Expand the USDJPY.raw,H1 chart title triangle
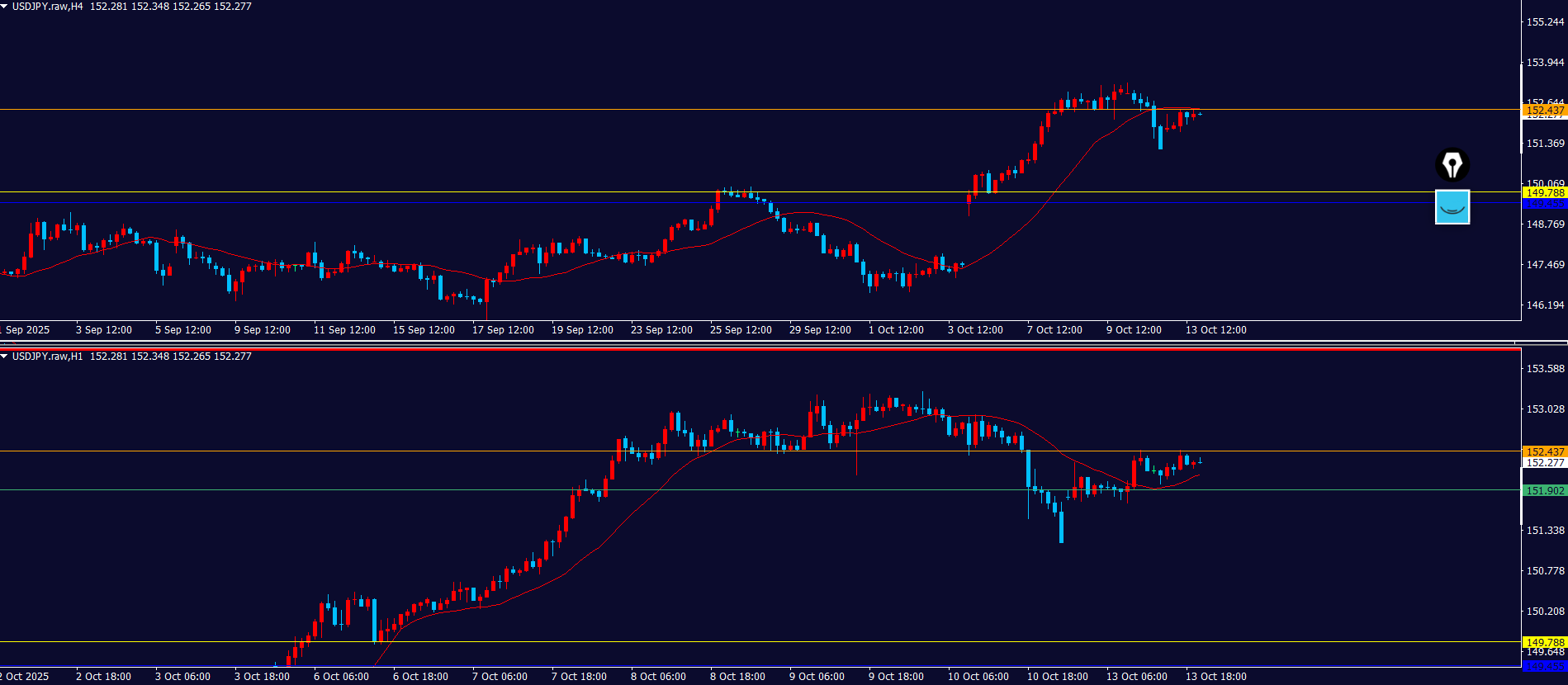The height and width of the screenshot is (685, 1568). (x=5, y=357)
